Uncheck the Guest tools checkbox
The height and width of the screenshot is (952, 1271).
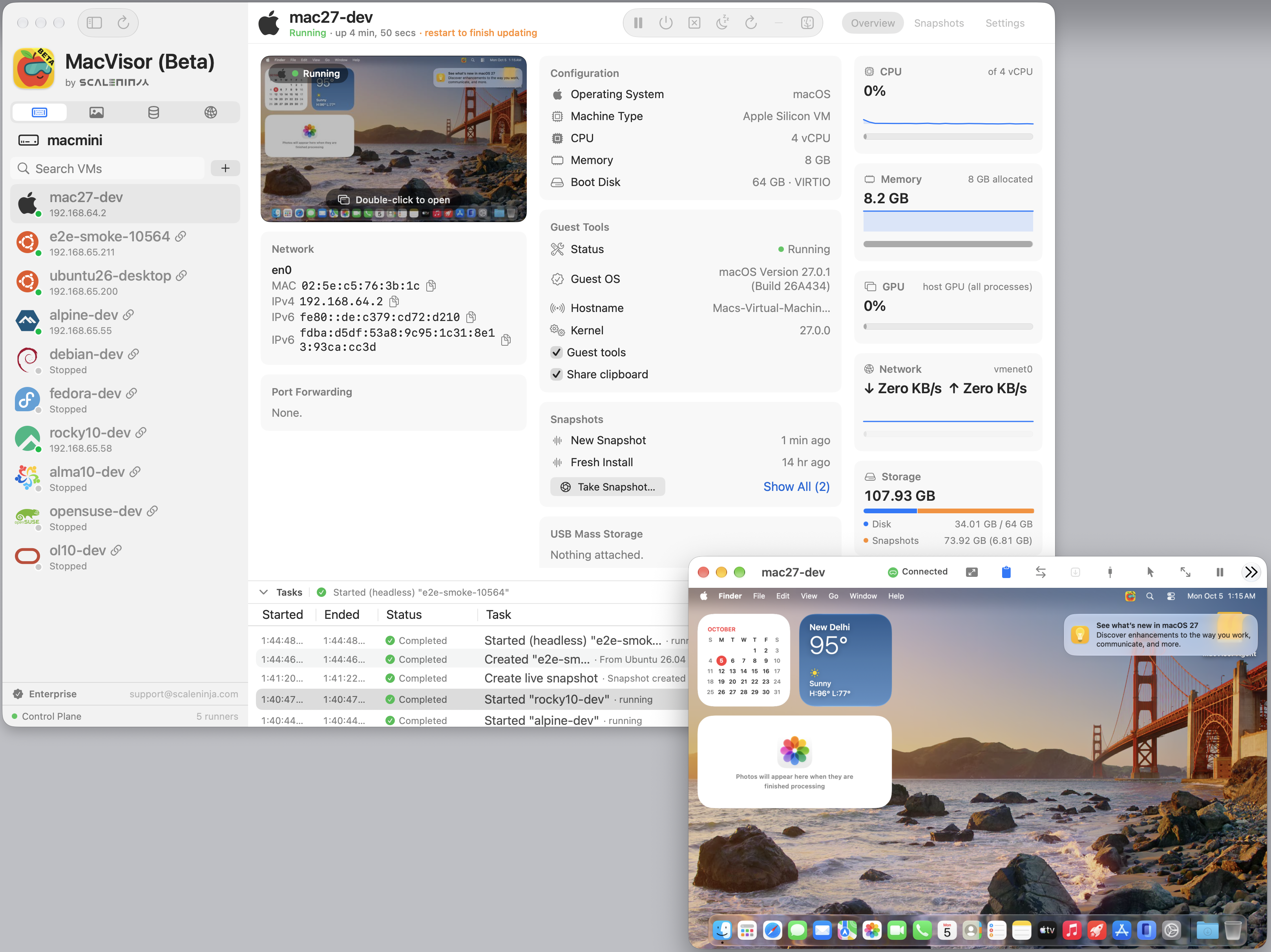pyautogui.click(x=556, y=352)
